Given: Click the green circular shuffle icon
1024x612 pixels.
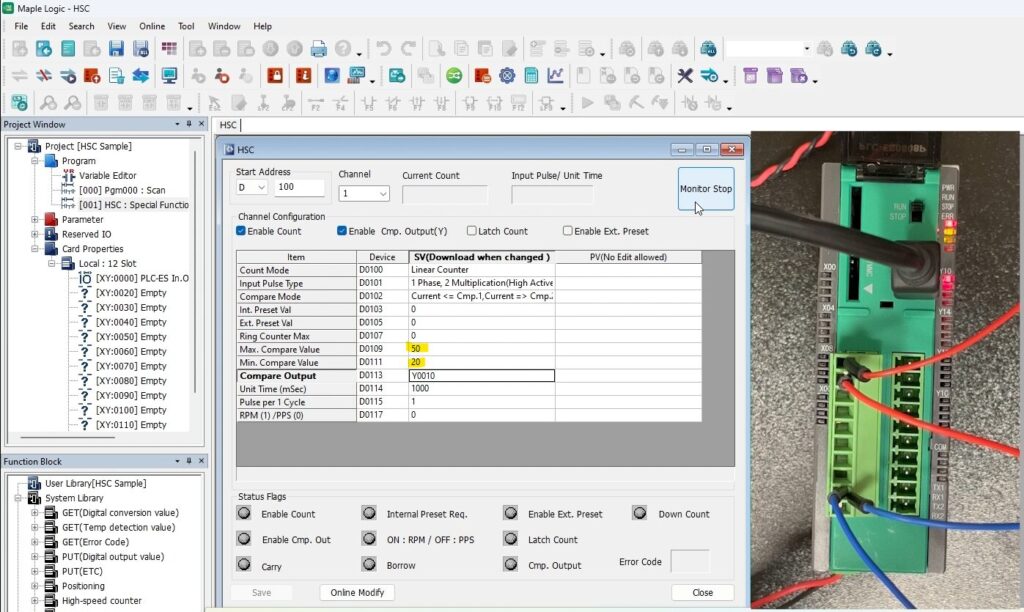Looking at the screenshot, I should click(x=454, y=76).
